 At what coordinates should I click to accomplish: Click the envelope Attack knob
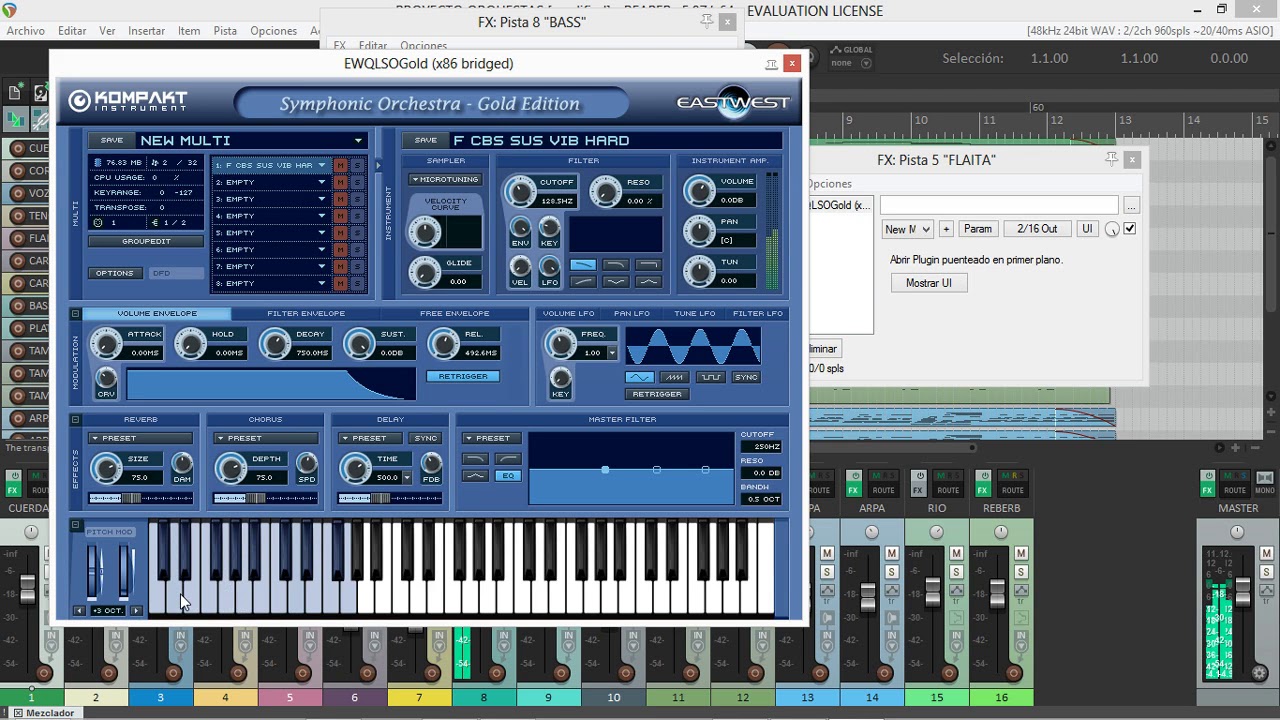[105, 344]
